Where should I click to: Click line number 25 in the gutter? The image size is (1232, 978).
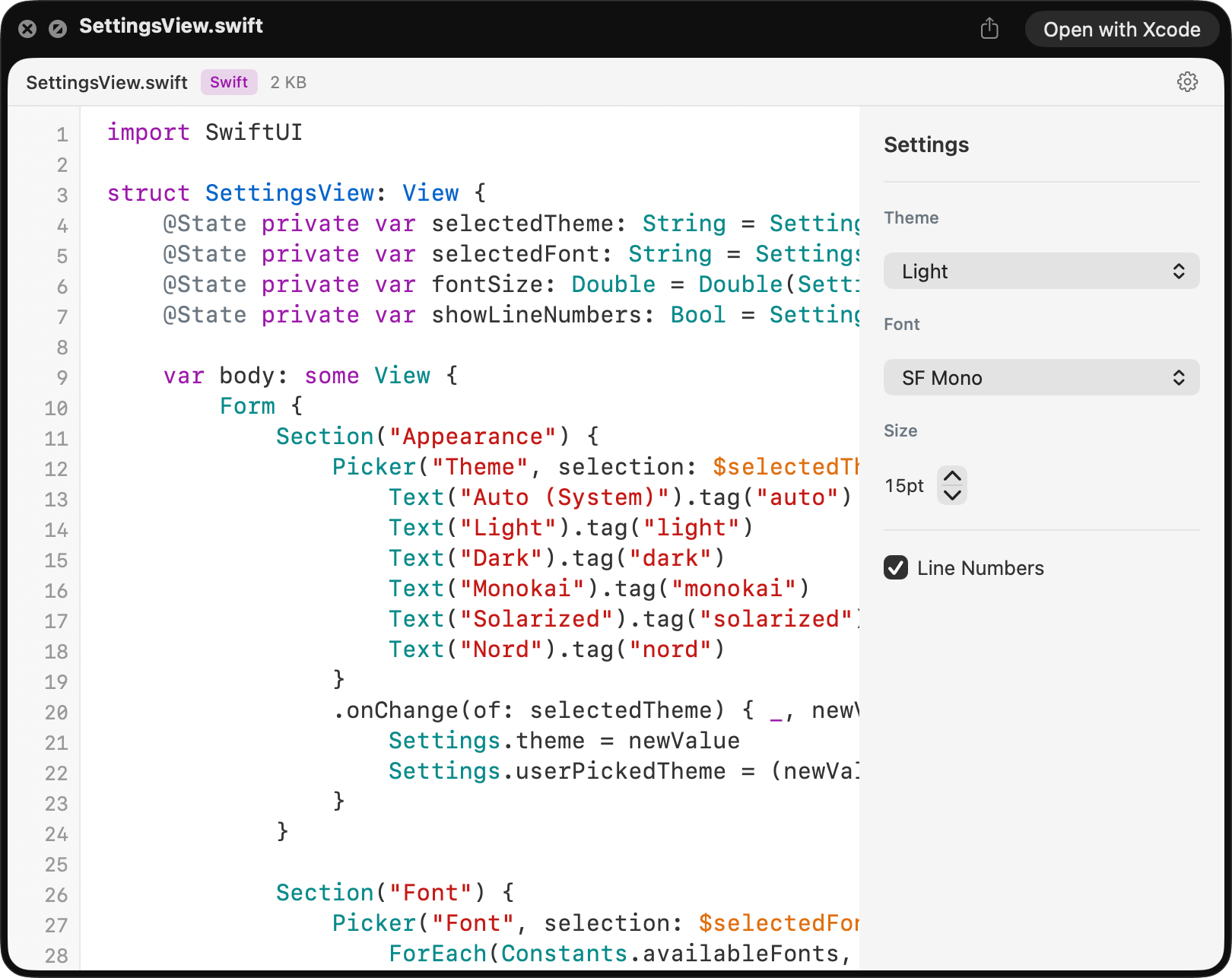point(56,865)
